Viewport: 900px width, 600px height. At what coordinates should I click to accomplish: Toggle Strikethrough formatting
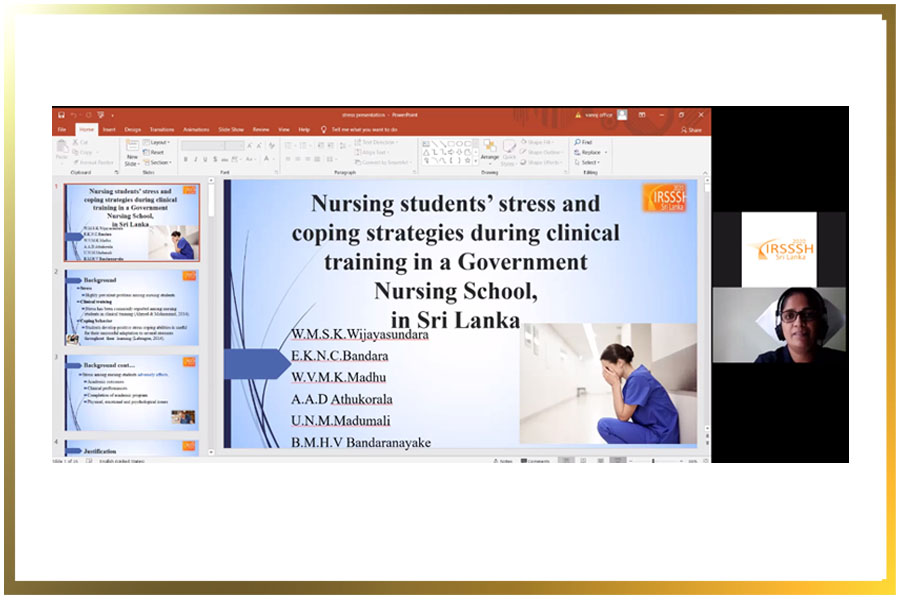(x=225, y=159)
